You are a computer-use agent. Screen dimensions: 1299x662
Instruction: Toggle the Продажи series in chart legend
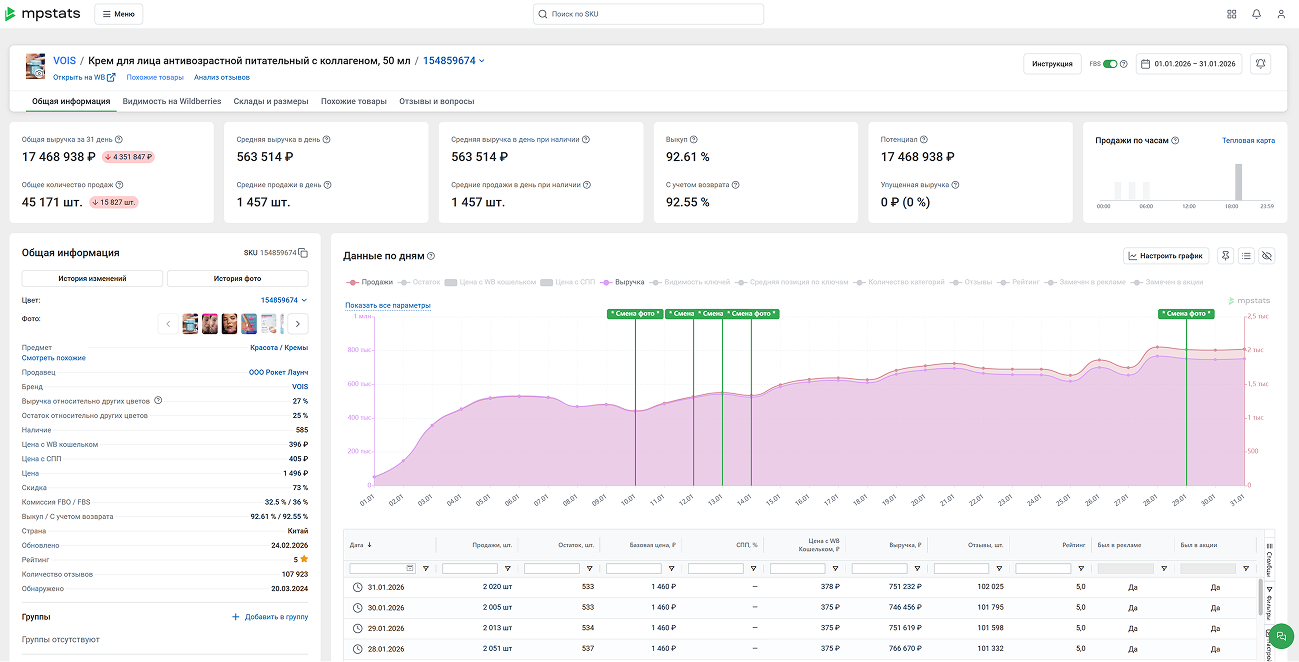(370, 282)
